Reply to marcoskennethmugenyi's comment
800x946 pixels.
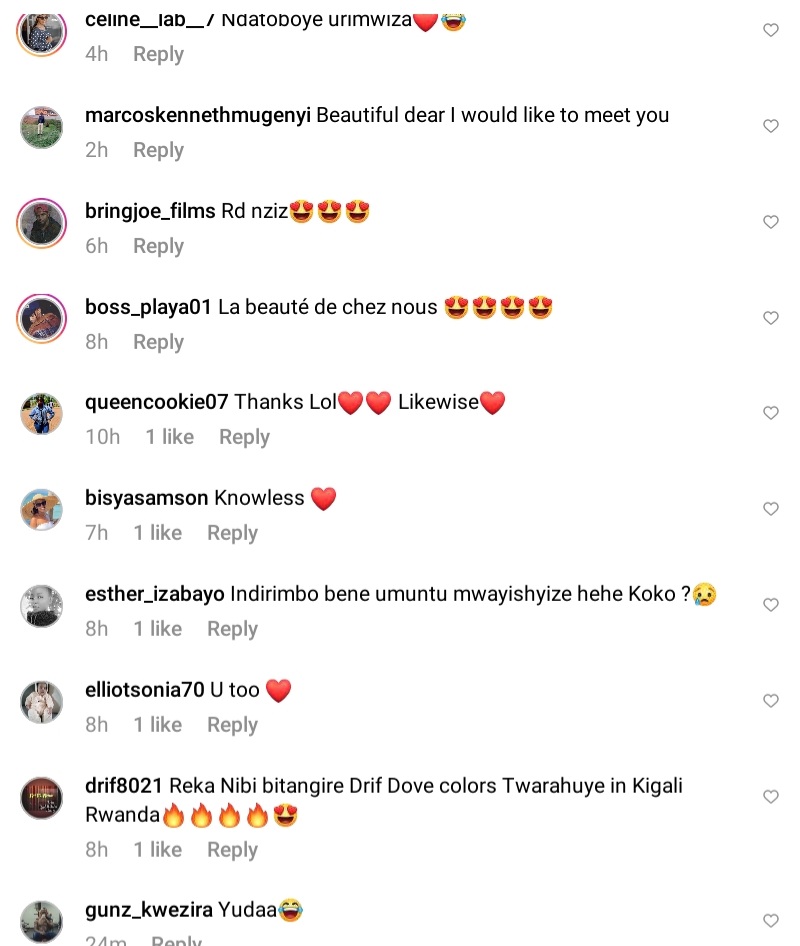pos(158,150)
